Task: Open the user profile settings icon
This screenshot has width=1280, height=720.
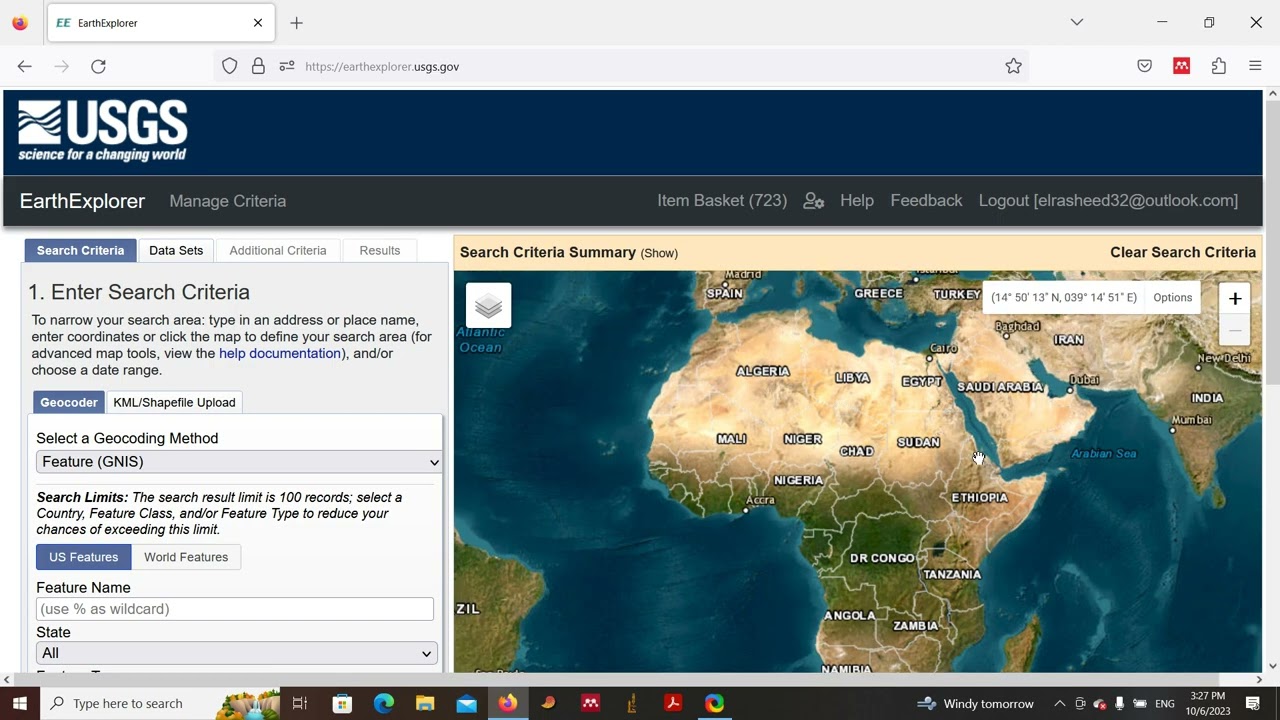Action: 814,201
